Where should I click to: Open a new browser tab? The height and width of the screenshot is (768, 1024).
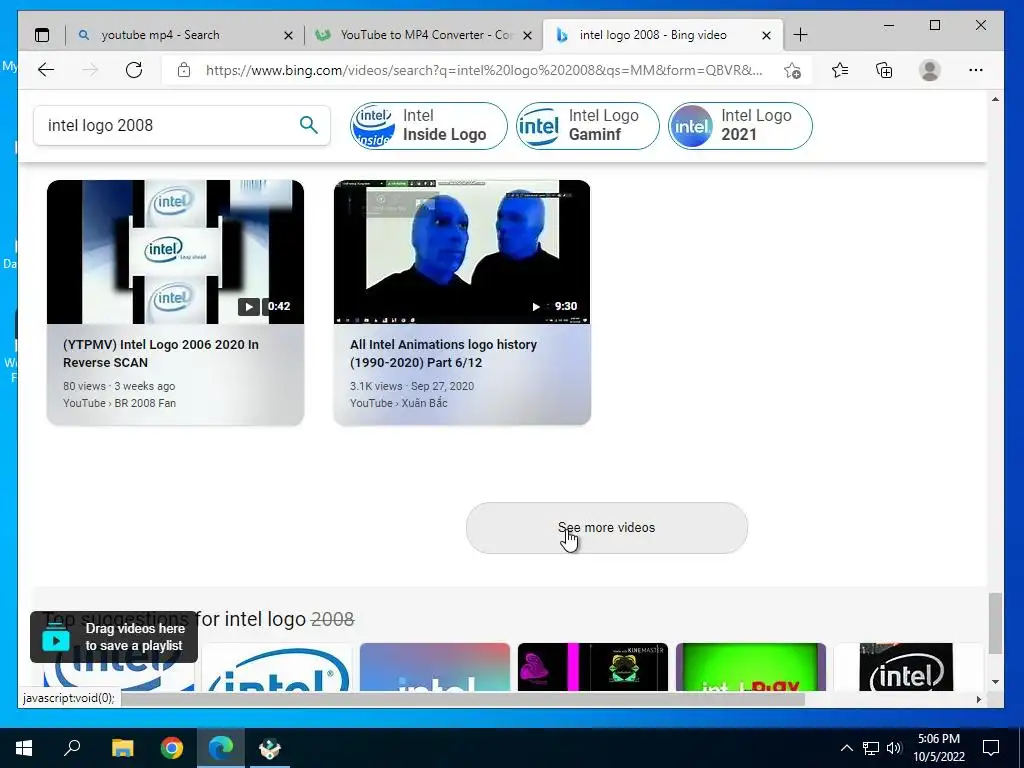(x=800, y=35)
